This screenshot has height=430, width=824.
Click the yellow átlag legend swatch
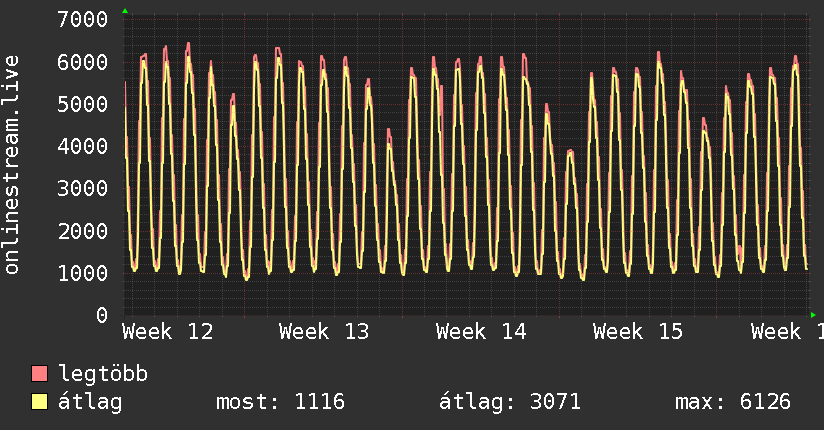pyautogui.click(x=40, y=403)
